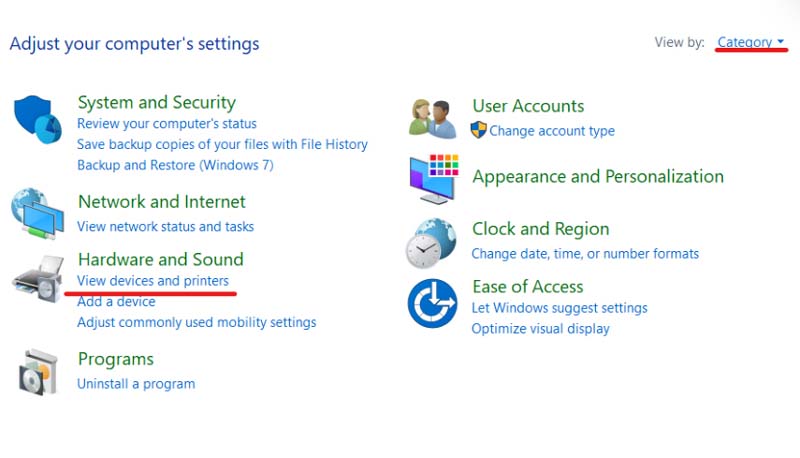Click the User Accounts people icon
The width and height of the screenshot is (800, 458).
[433, 117]
